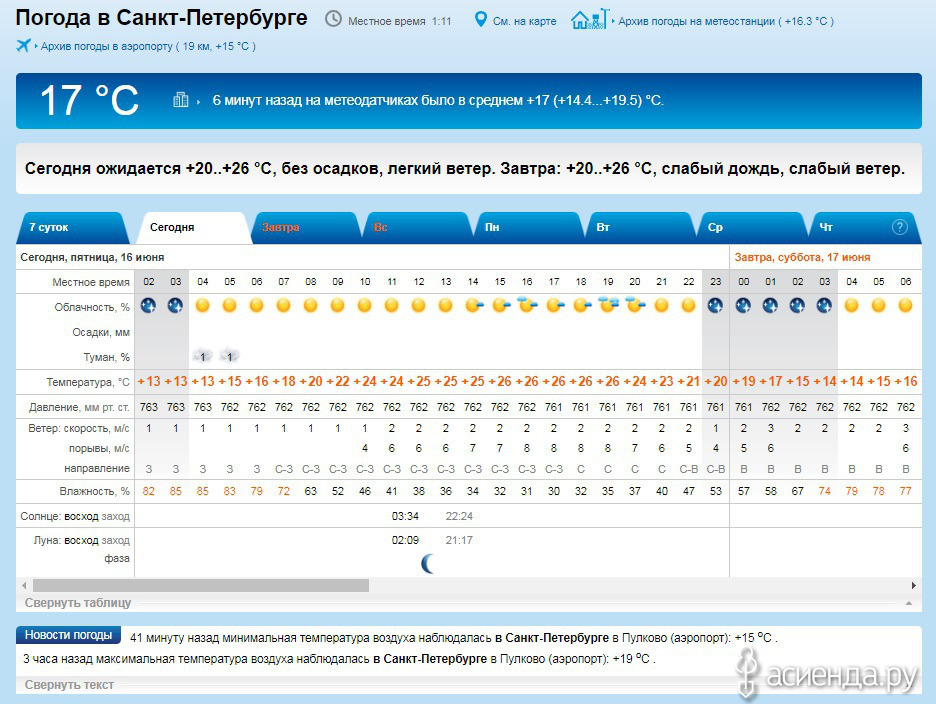Click the Сегодня, пятница, 16 июня heading
The height and width of the screenshot is (704, 936).
pos(92,257)
